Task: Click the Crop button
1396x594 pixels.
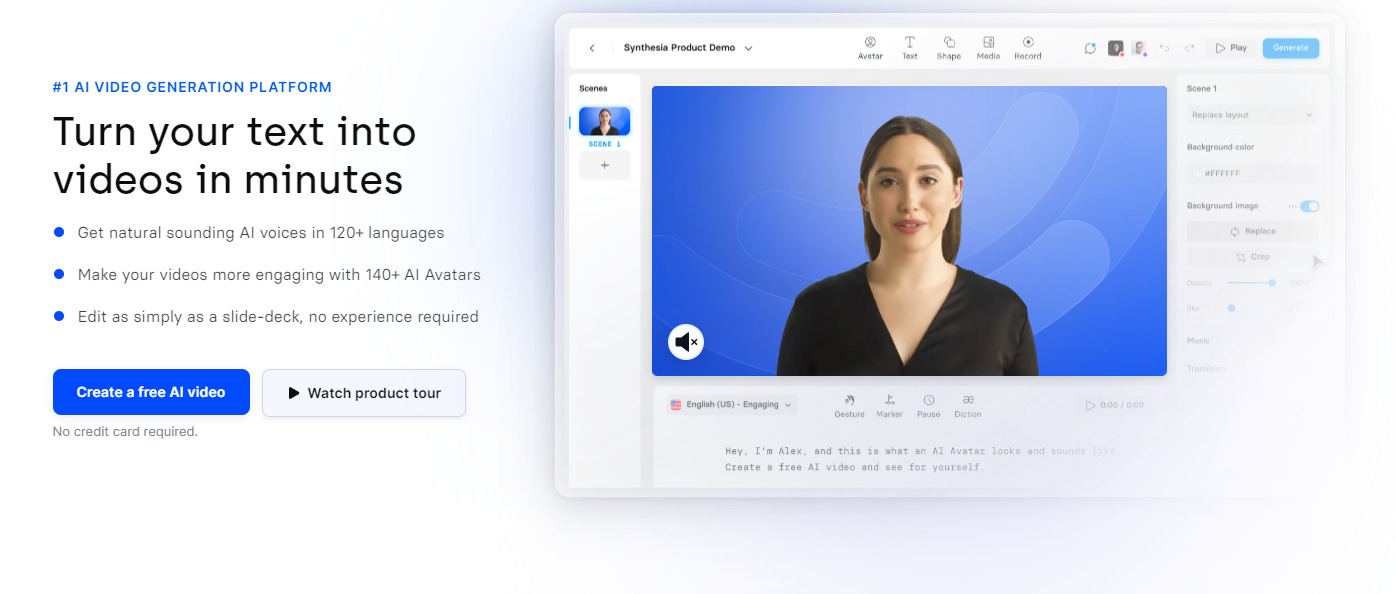Action: tap(1252, 257)
